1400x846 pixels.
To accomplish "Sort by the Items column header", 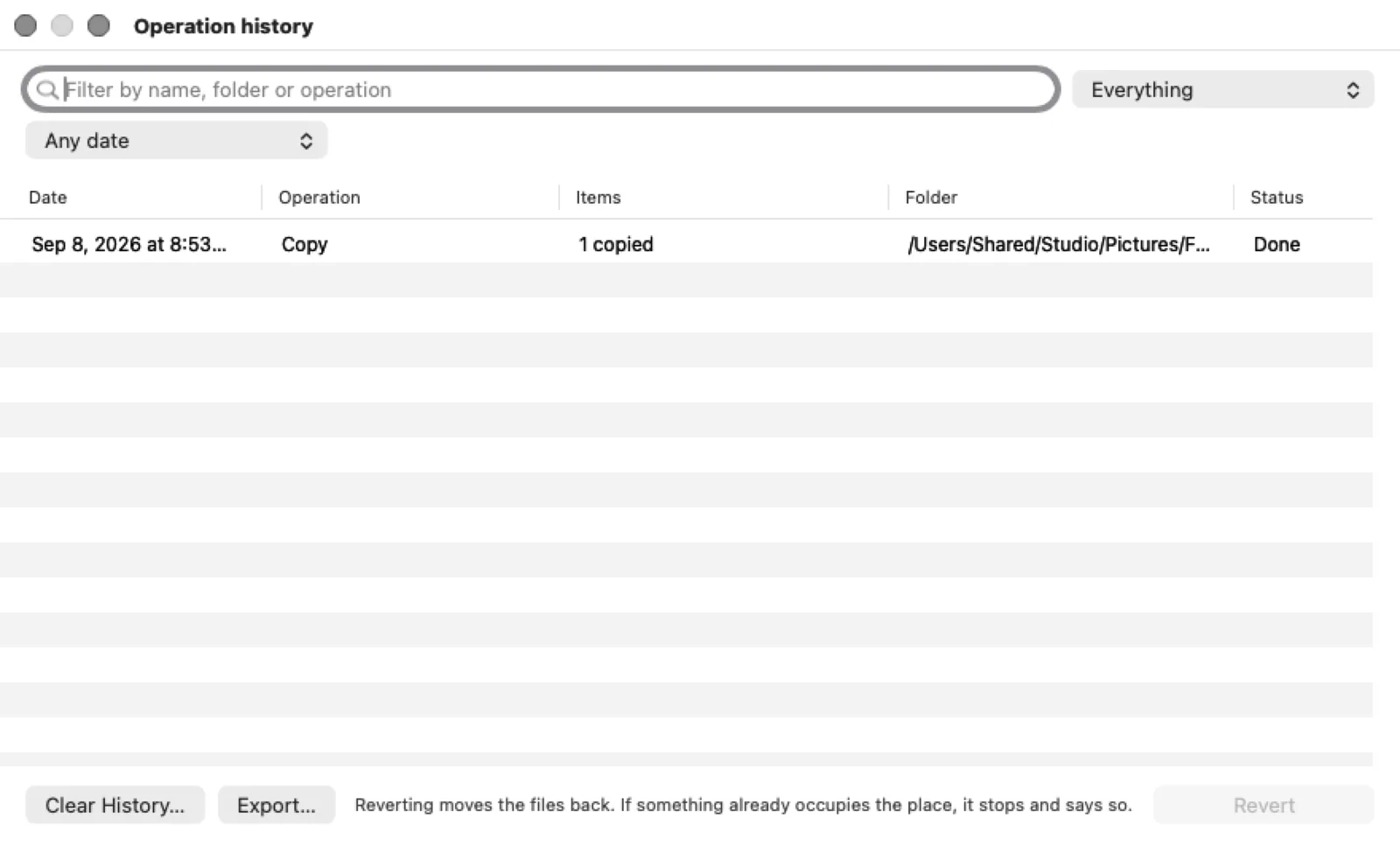I will 598,198.
